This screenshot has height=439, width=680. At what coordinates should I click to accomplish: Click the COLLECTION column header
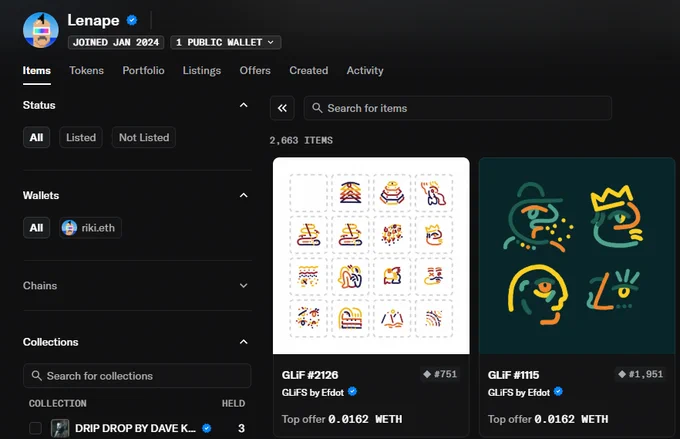pos(58,403)
